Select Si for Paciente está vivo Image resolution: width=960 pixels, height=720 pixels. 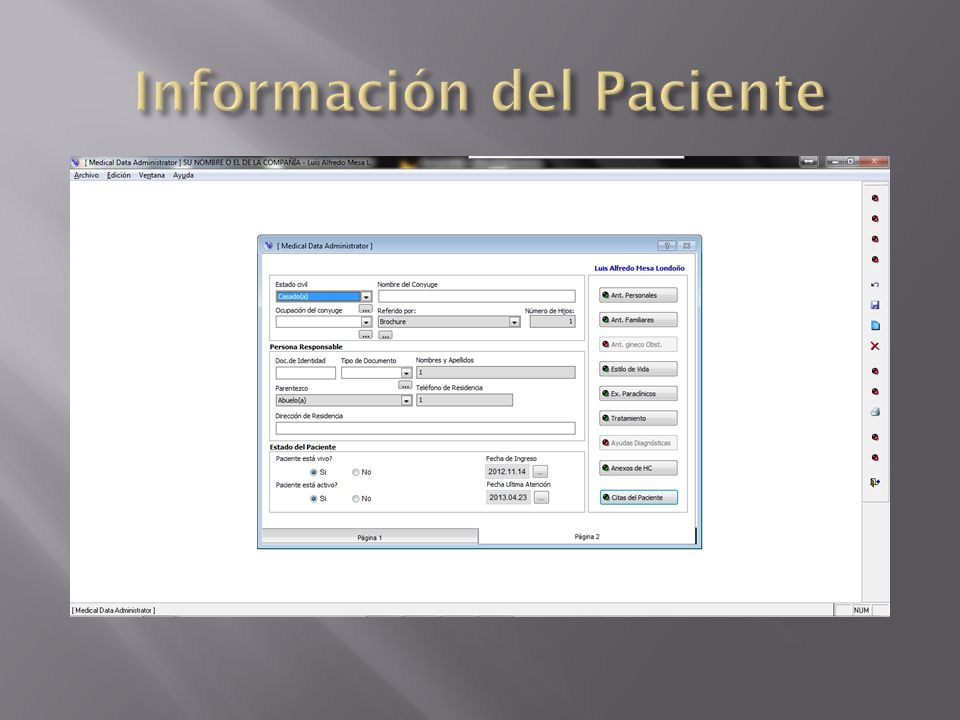tap(313, 472)
